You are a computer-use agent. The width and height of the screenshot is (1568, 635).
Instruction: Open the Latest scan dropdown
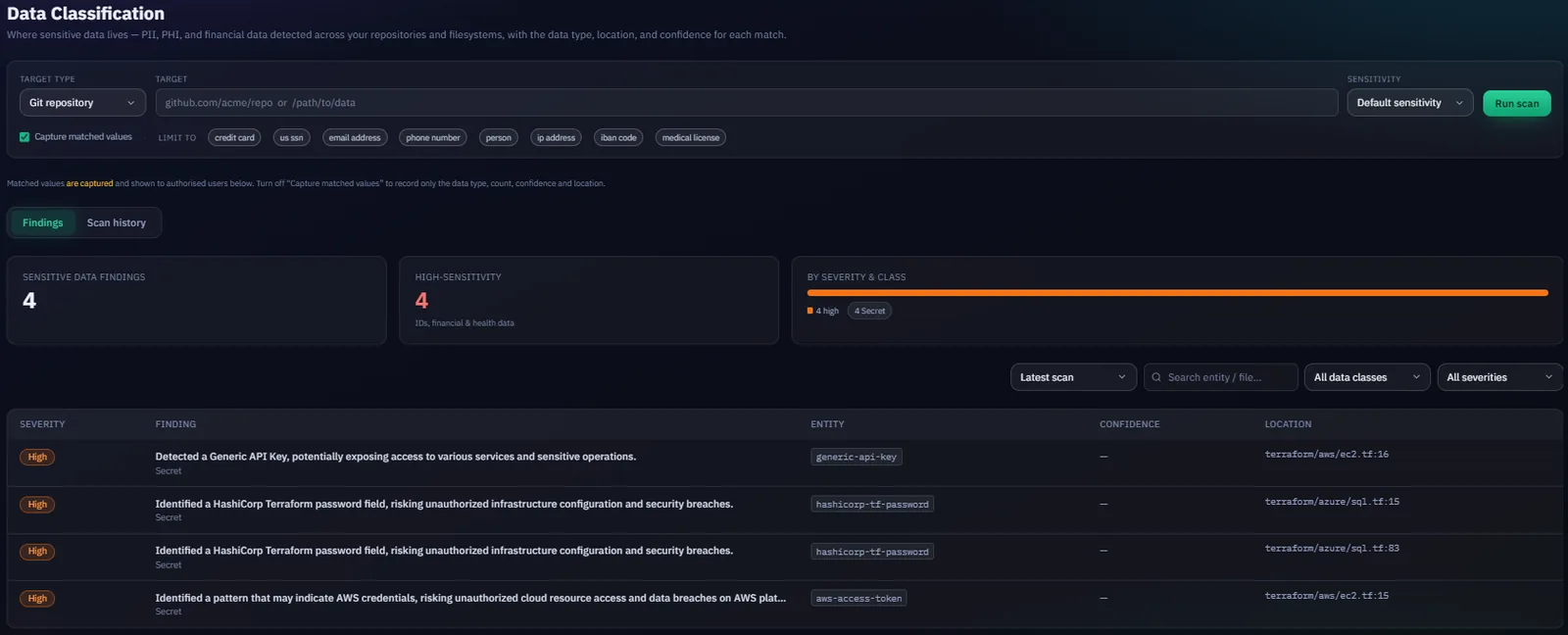pos(1073,377)
